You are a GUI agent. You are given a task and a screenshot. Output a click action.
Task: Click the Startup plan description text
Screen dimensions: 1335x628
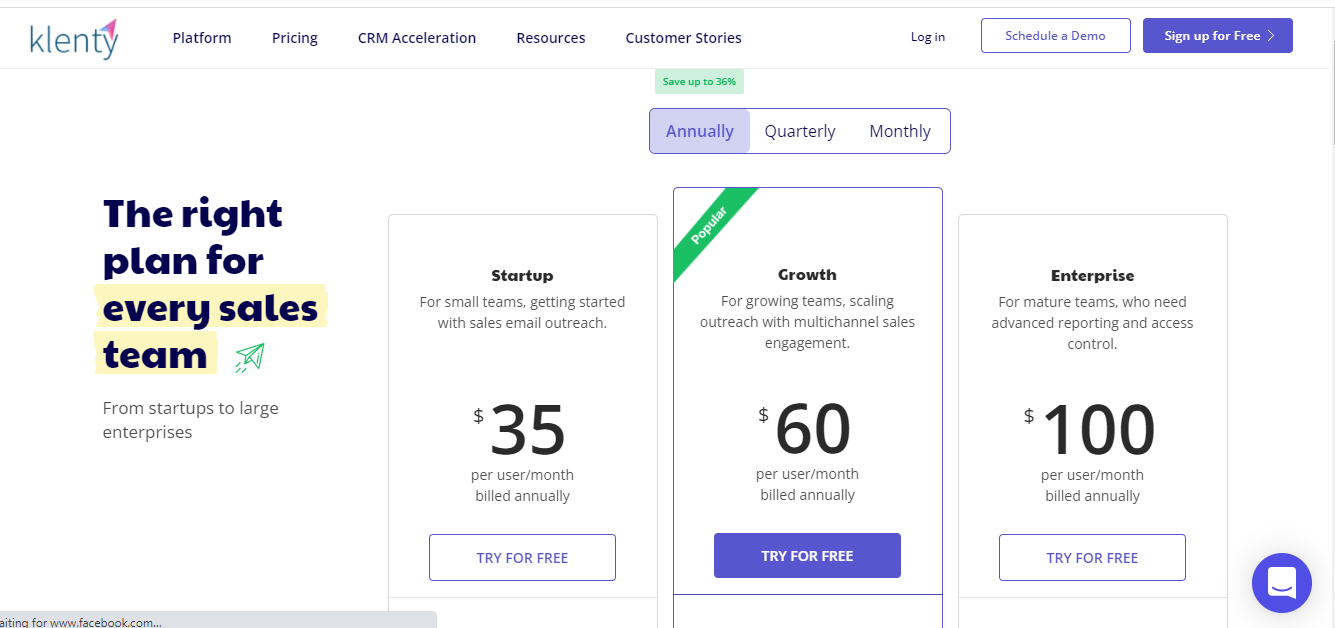[x=522, y=312]
